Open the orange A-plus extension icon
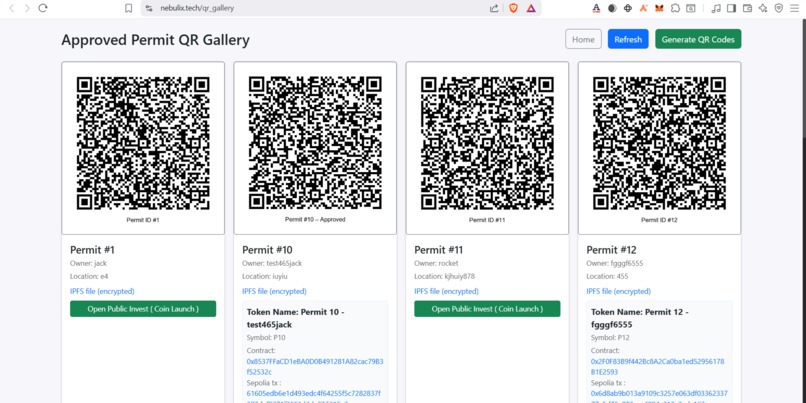This screenshot has width=806, height=403. click(x=644, y=8)
